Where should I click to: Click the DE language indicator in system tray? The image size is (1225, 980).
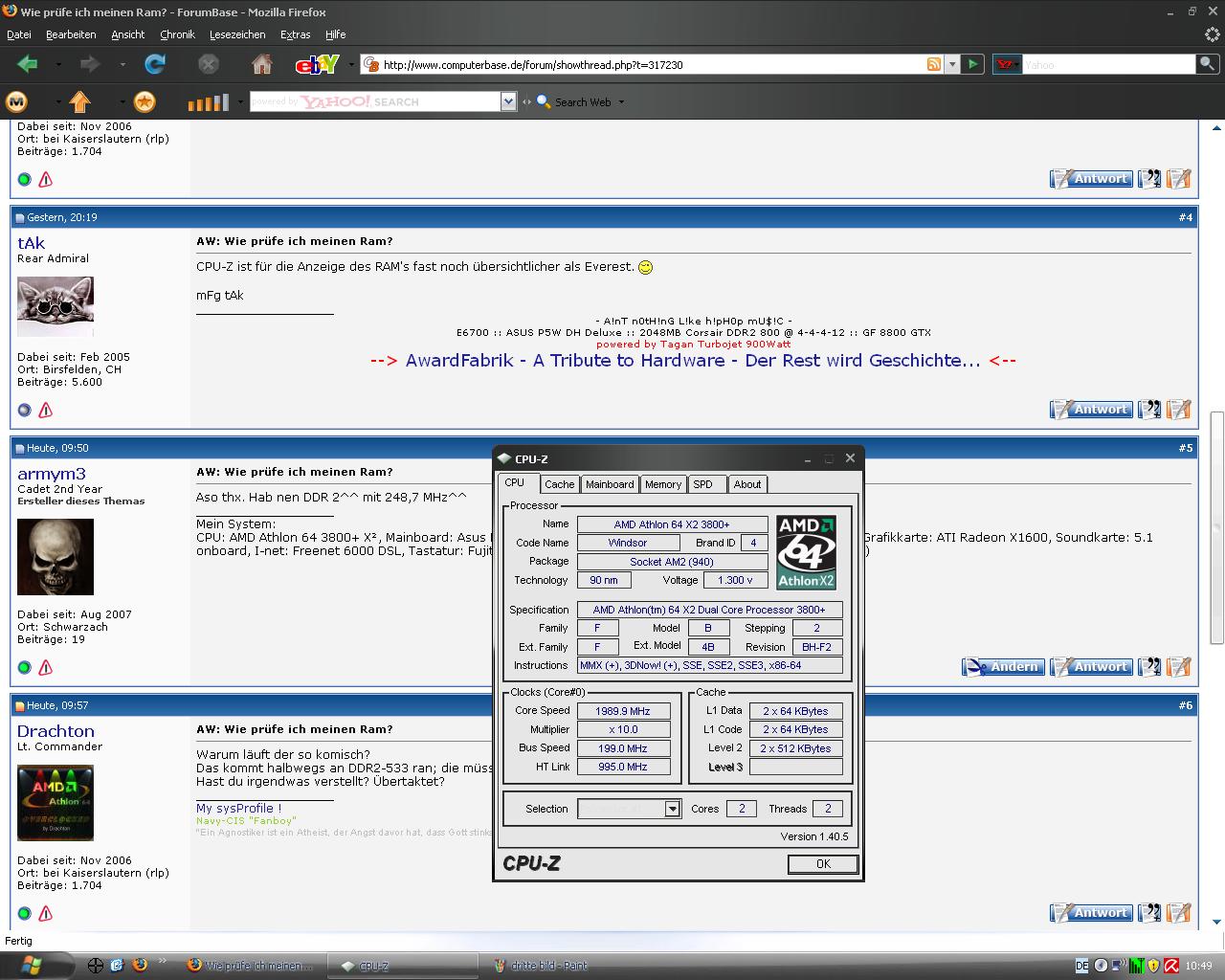pyautogui.click(x=1081, y=966)
